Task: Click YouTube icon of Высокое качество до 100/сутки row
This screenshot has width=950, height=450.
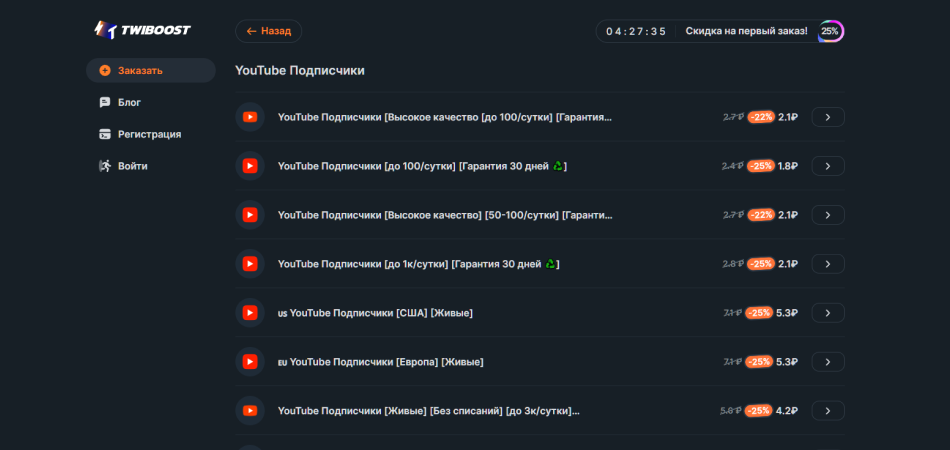Action: (250, 117)
